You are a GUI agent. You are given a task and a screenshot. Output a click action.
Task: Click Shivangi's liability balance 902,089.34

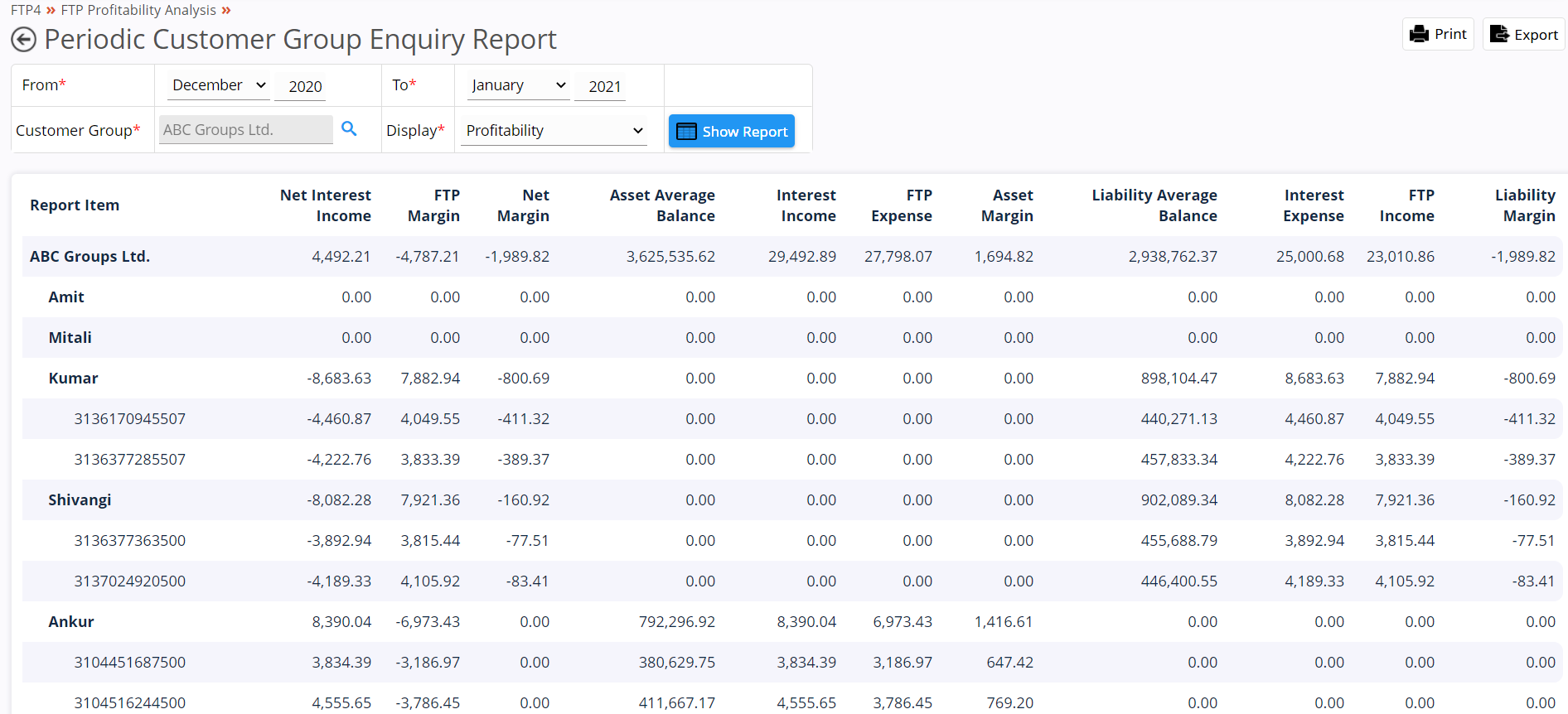[x=1179, y=500]
